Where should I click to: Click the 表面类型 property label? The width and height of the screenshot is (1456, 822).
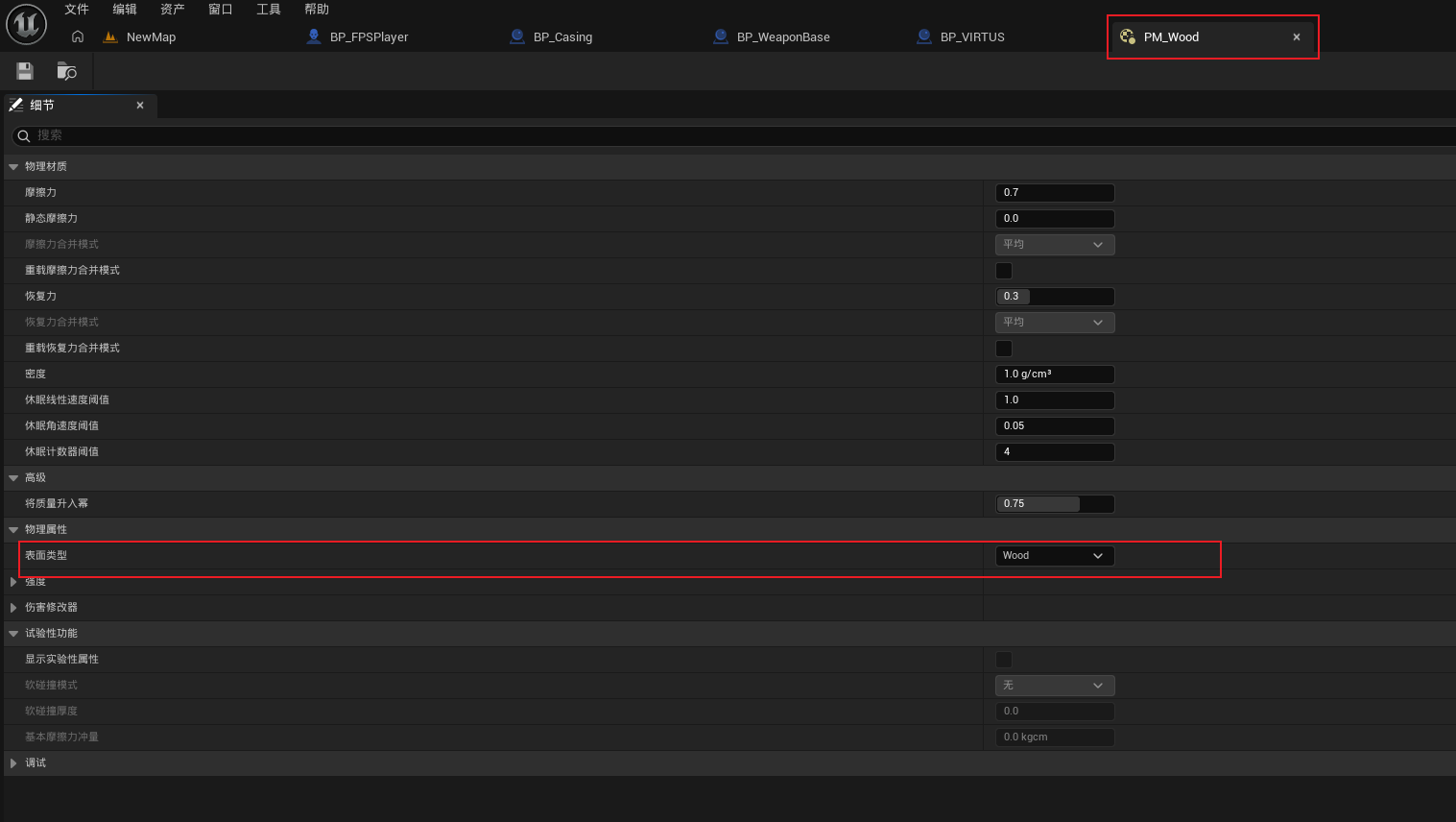(46, 556)
